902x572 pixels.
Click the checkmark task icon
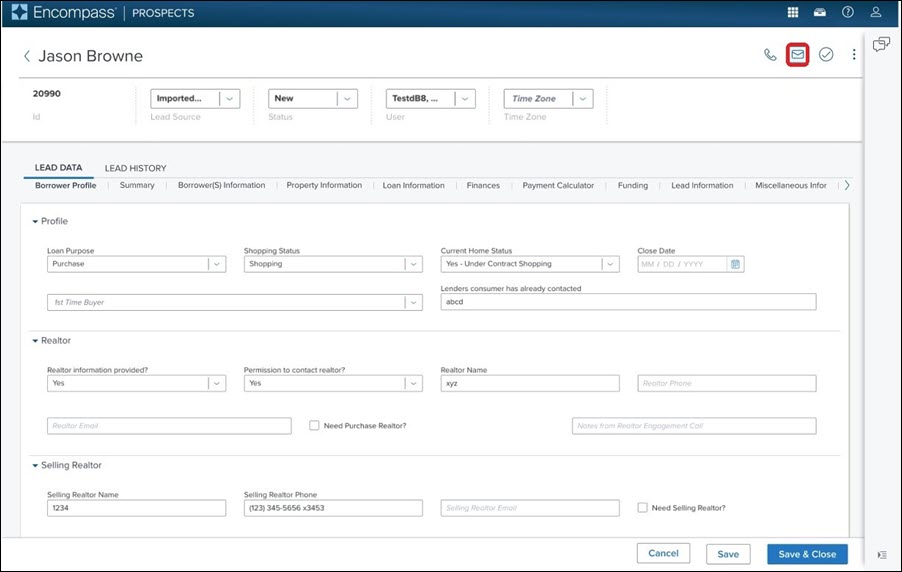click(826, 55)
